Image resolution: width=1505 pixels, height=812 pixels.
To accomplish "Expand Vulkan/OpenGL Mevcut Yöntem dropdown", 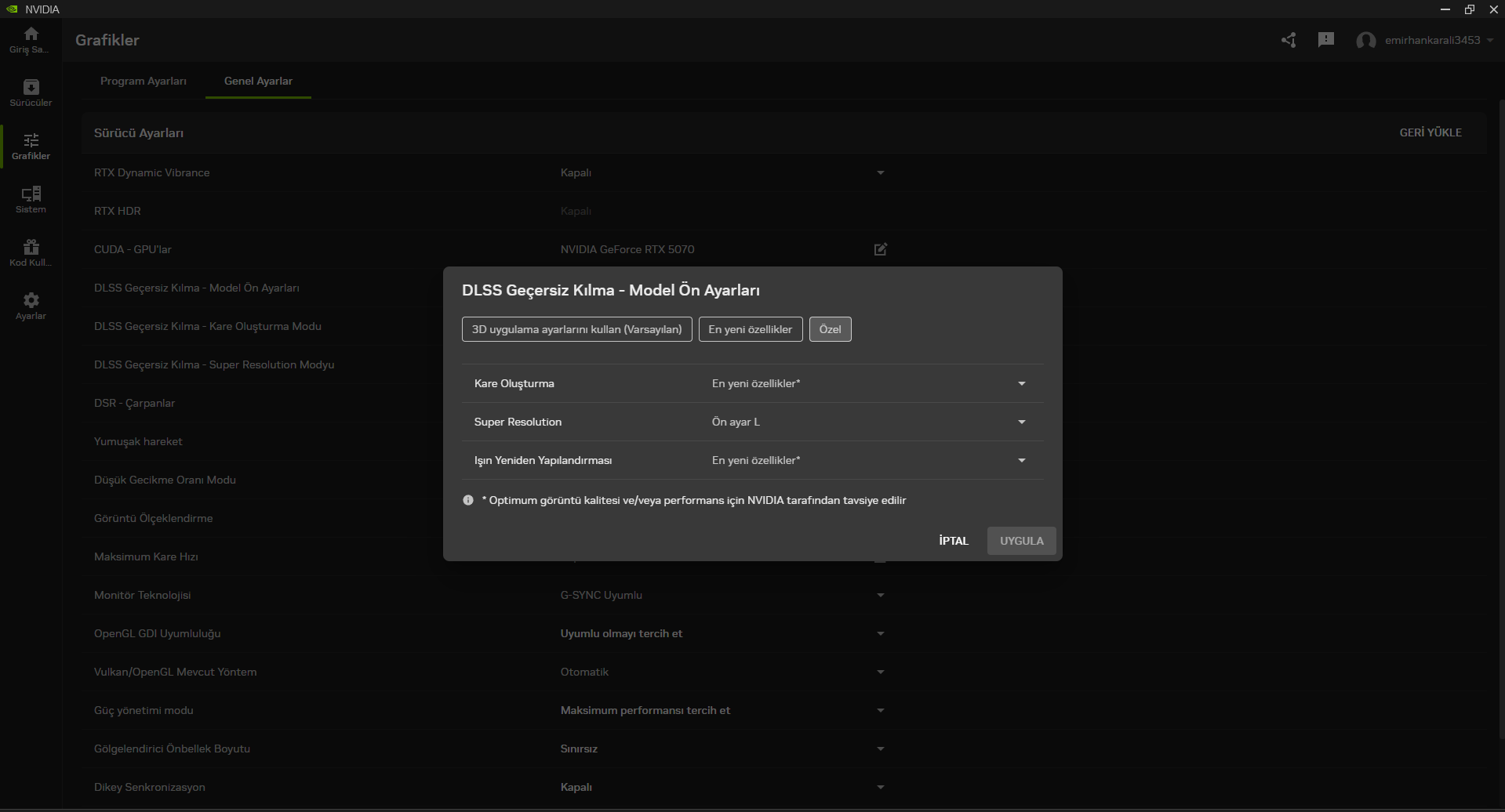I will click(881, 672).
